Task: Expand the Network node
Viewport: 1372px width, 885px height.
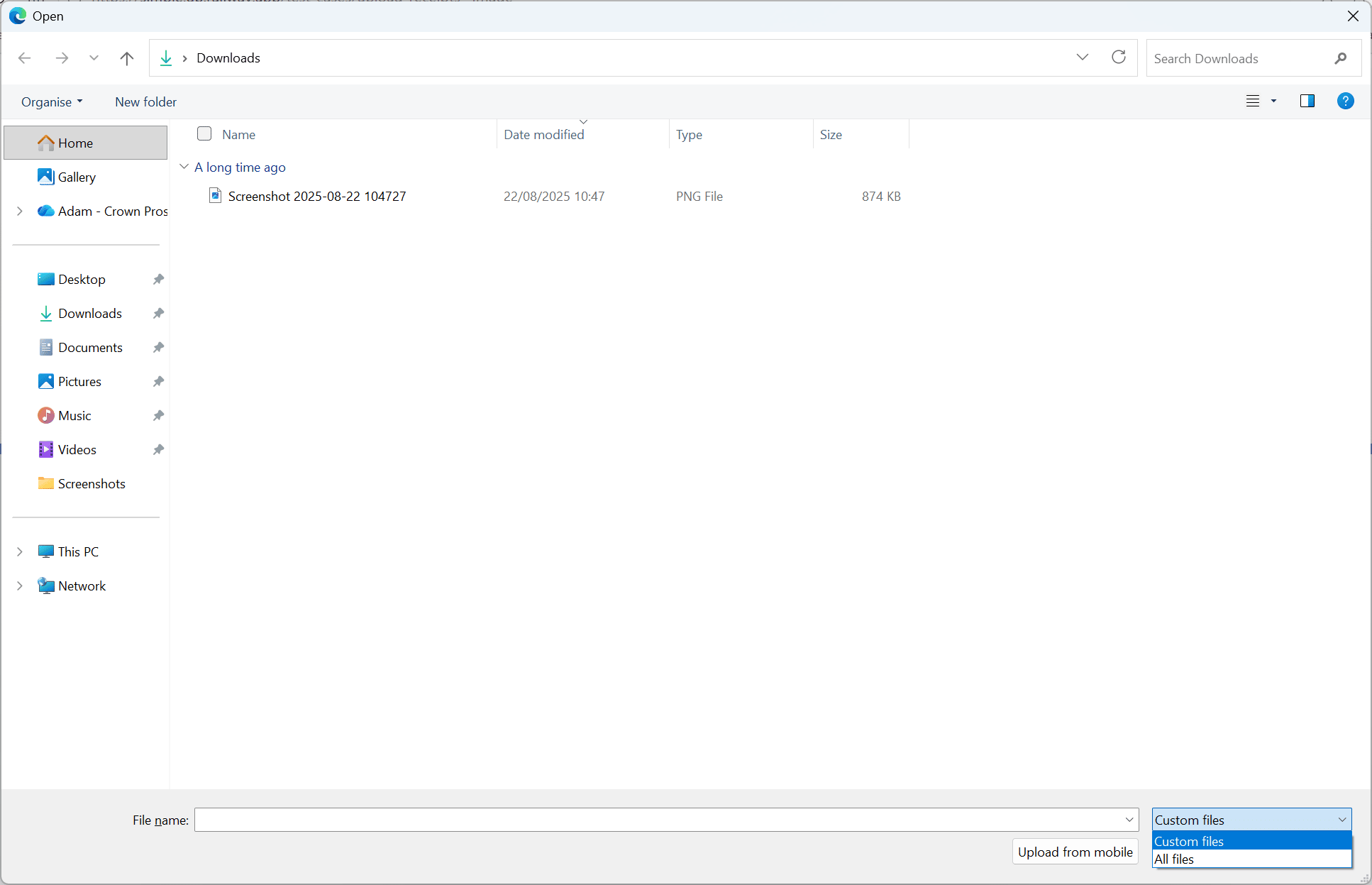Action: [20, 586]
